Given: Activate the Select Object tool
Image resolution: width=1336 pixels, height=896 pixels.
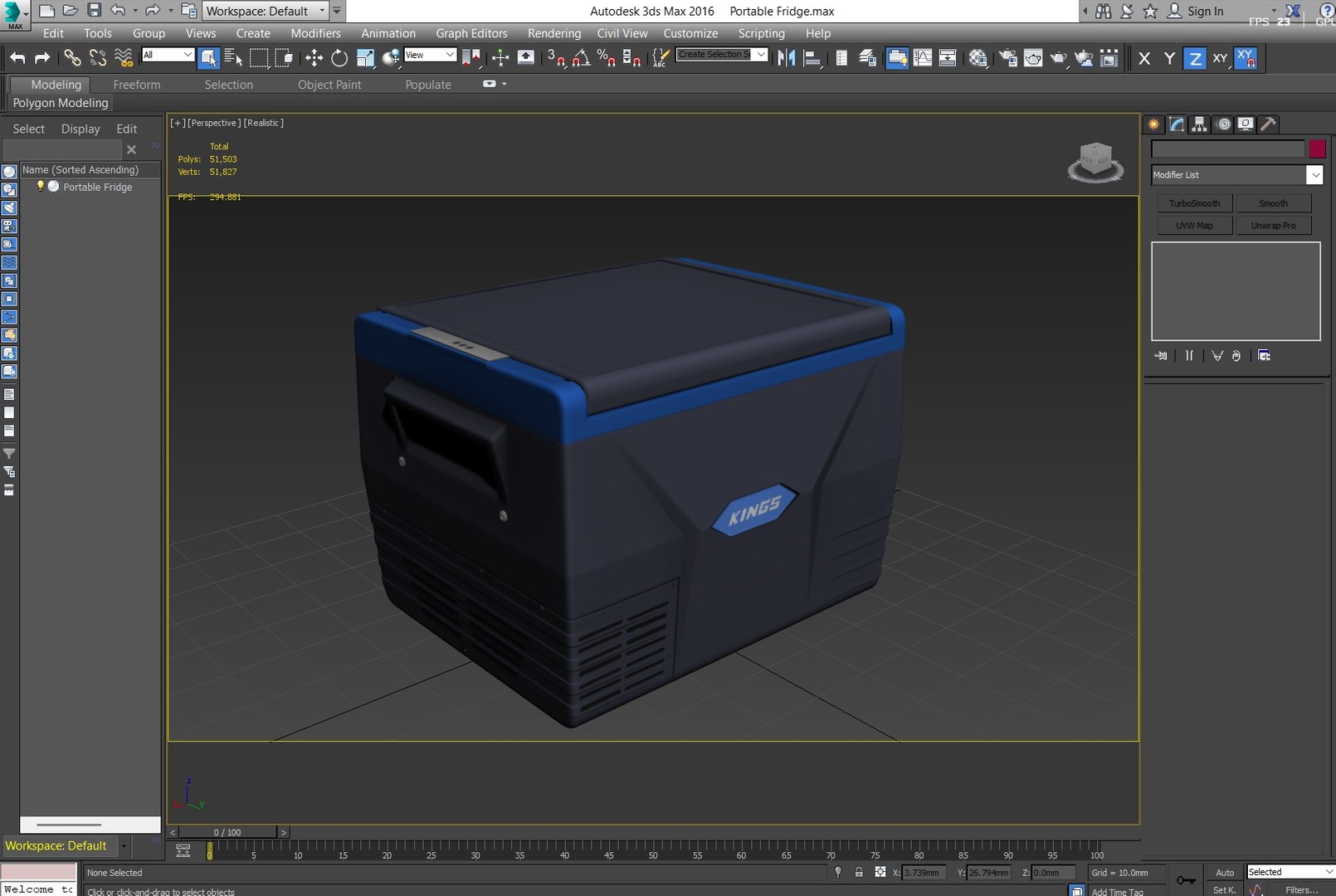Looking at the screenshot, I should [208, 58].
